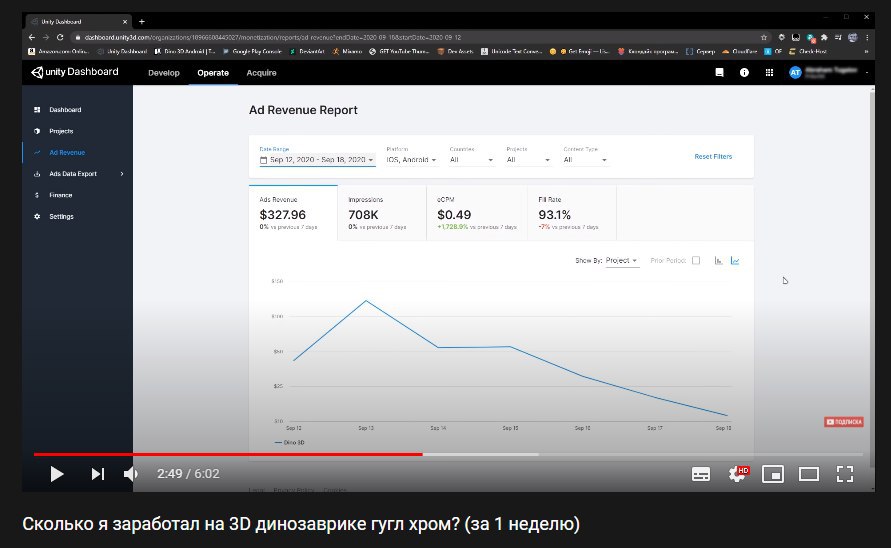Image resolution: width=891 pixels, height=548 pixels.
Task: Open the Date Range dropdown
Action: 317,160
